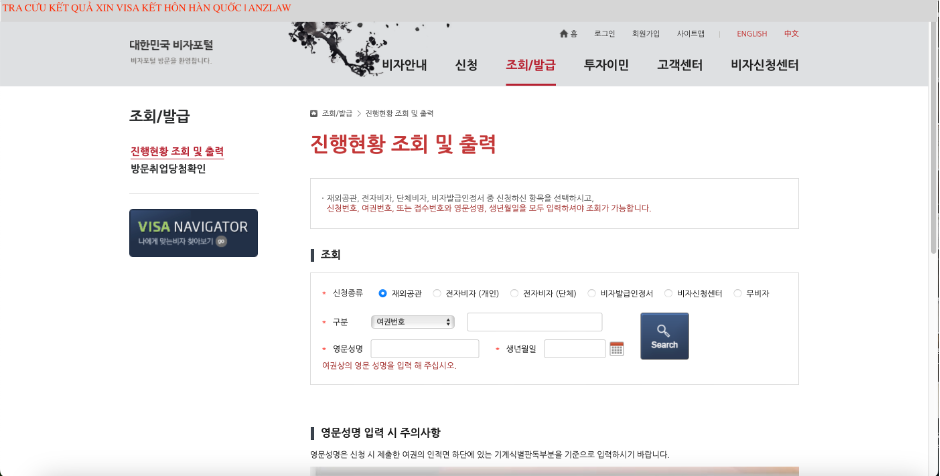Click the 대한민국 비자포털 site logo
940x476 pixels.
tap(171, 46)
